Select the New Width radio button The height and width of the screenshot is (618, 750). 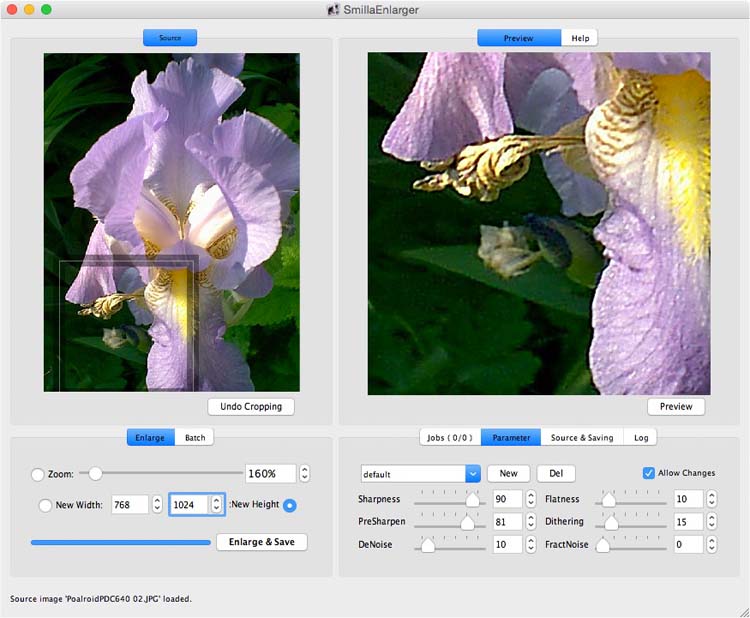coord(45,505)
